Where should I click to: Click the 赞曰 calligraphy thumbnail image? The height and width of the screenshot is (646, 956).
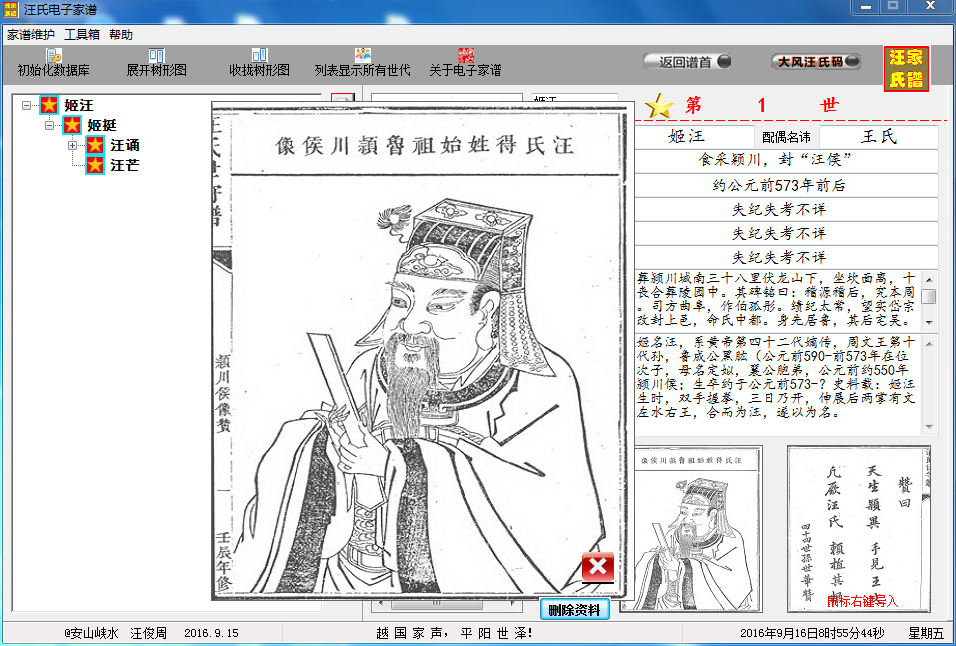click(858, 529)
